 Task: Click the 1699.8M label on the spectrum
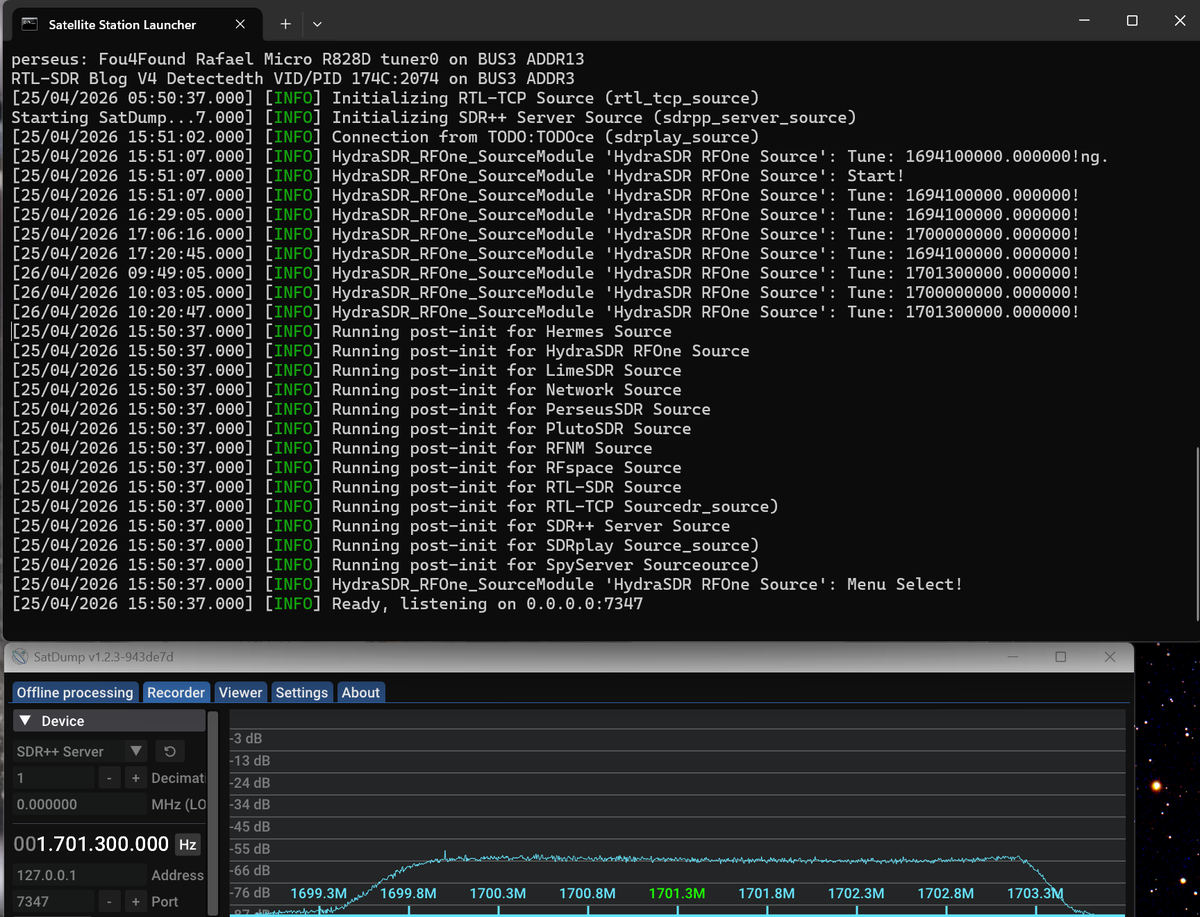click(408, 893)
